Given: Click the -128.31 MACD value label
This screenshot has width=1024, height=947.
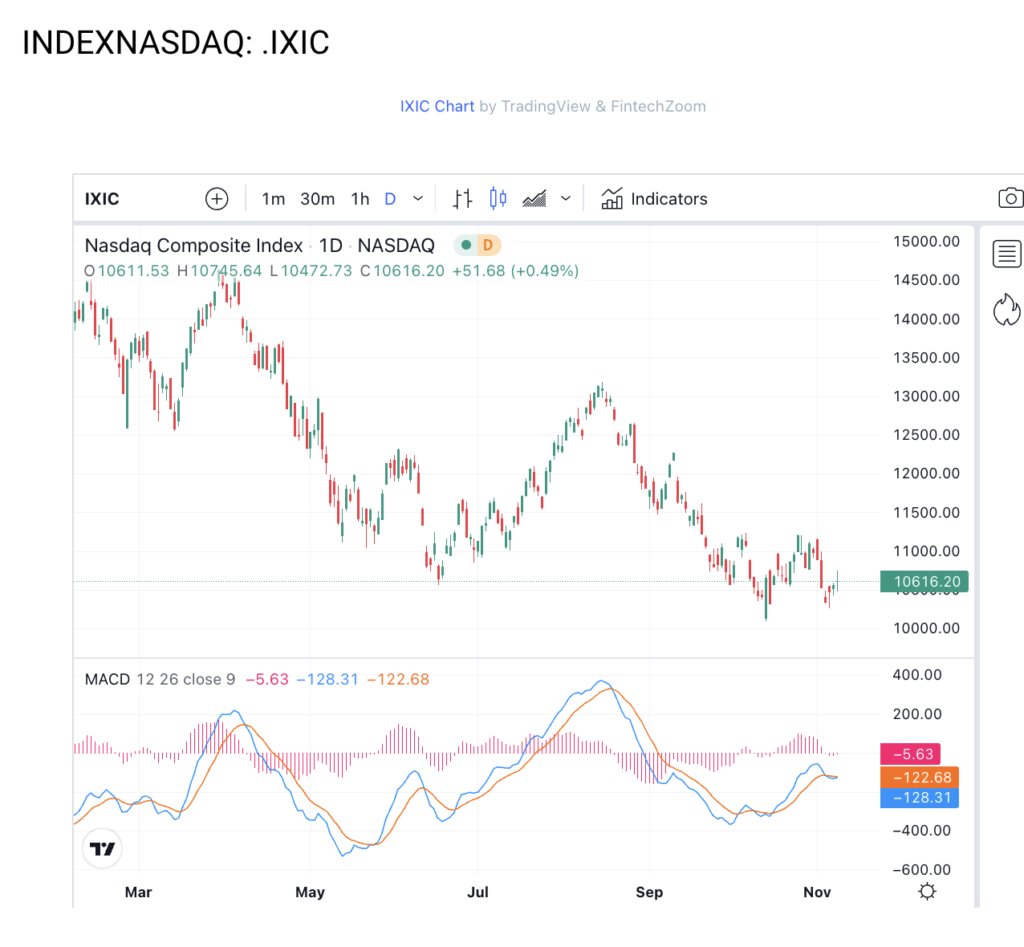Looking at the screenshot, I should [920, 797].
